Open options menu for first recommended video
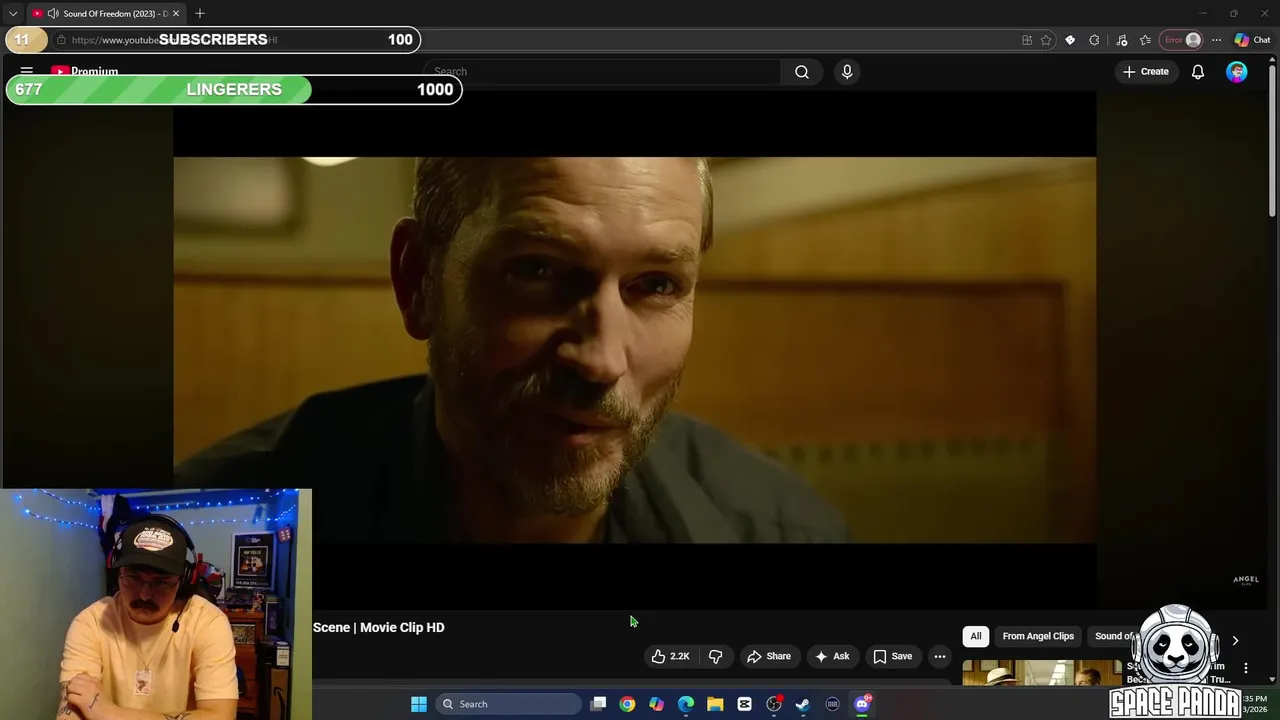The height and width of the screenshot is (720, 1280). (1246, 667)
